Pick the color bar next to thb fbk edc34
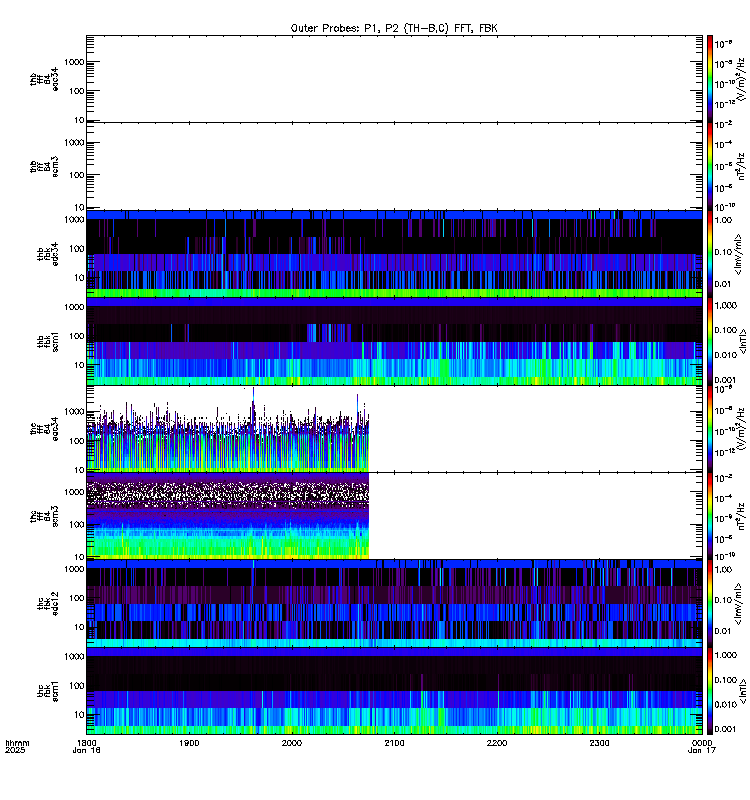Image resolution: width=750 pixels, height=800 pixels. (710, 254)
